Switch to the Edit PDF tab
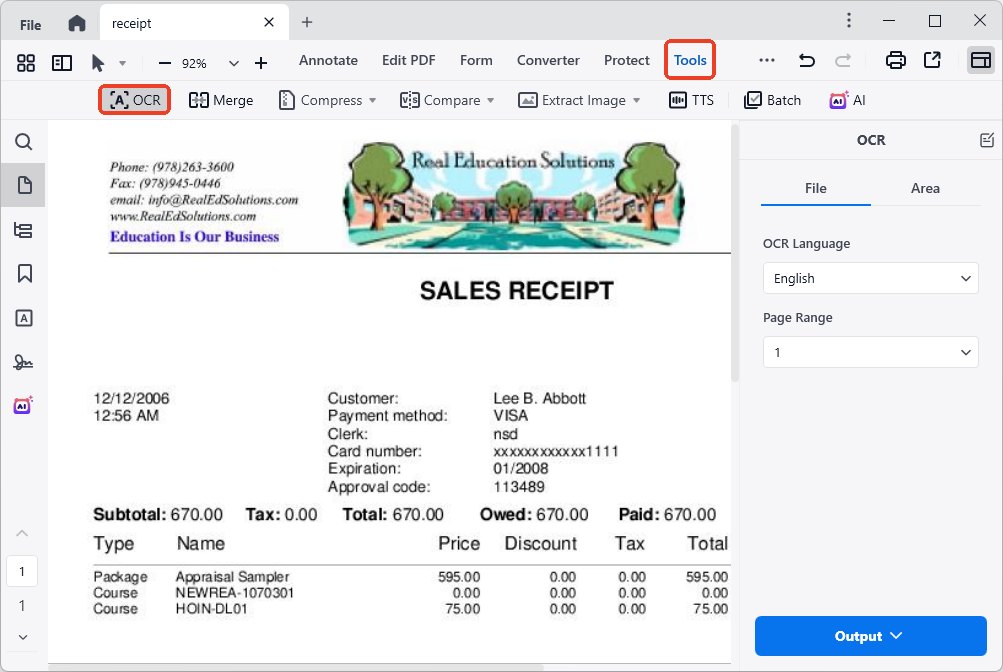 [x=408, y=60]
